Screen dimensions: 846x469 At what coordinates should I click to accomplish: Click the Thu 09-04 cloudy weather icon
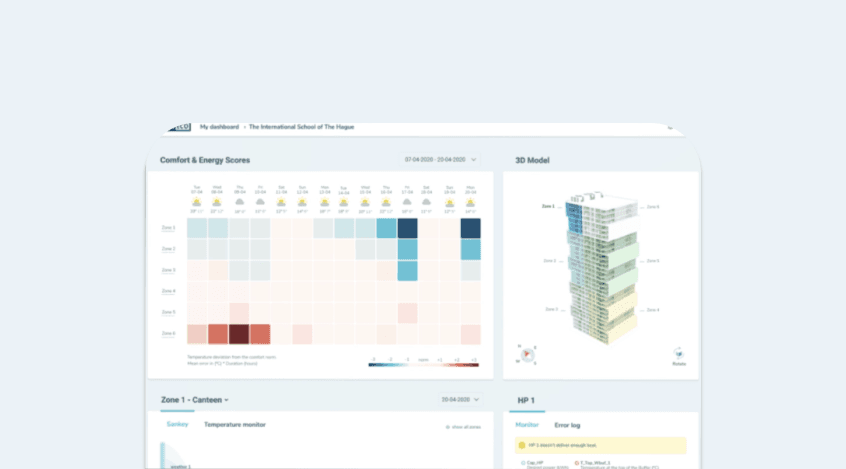tap(239, 202)
